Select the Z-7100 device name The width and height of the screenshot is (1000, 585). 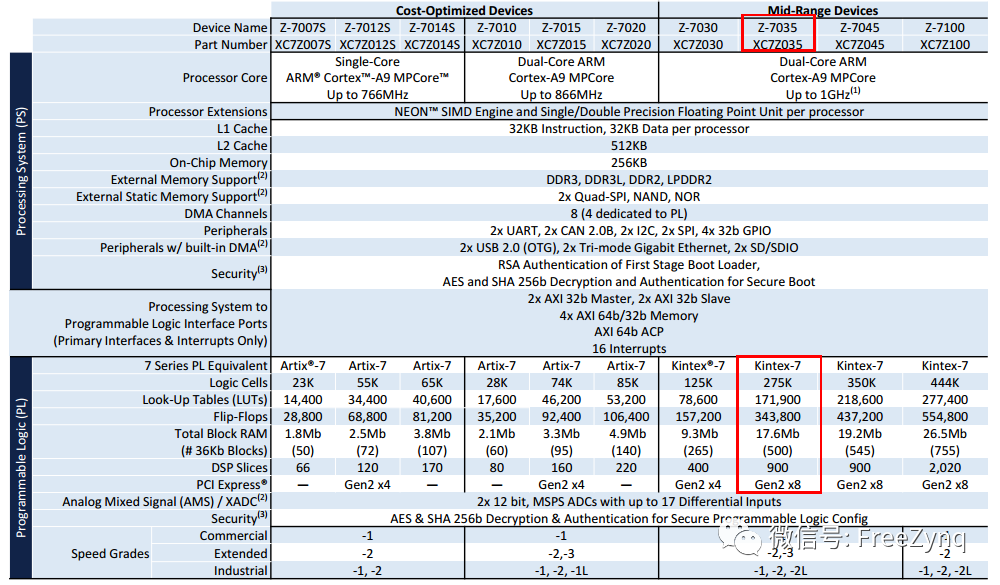click(945, 27)
